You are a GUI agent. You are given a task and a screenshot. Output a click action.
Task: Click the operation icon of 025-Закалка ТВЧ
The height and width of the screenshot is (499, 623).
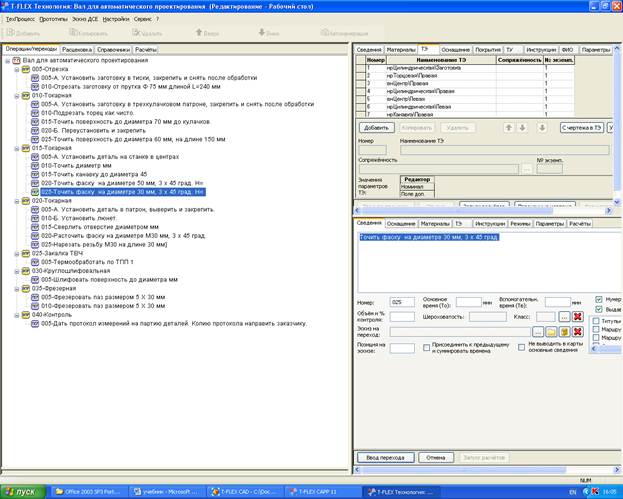click(26, 253)
